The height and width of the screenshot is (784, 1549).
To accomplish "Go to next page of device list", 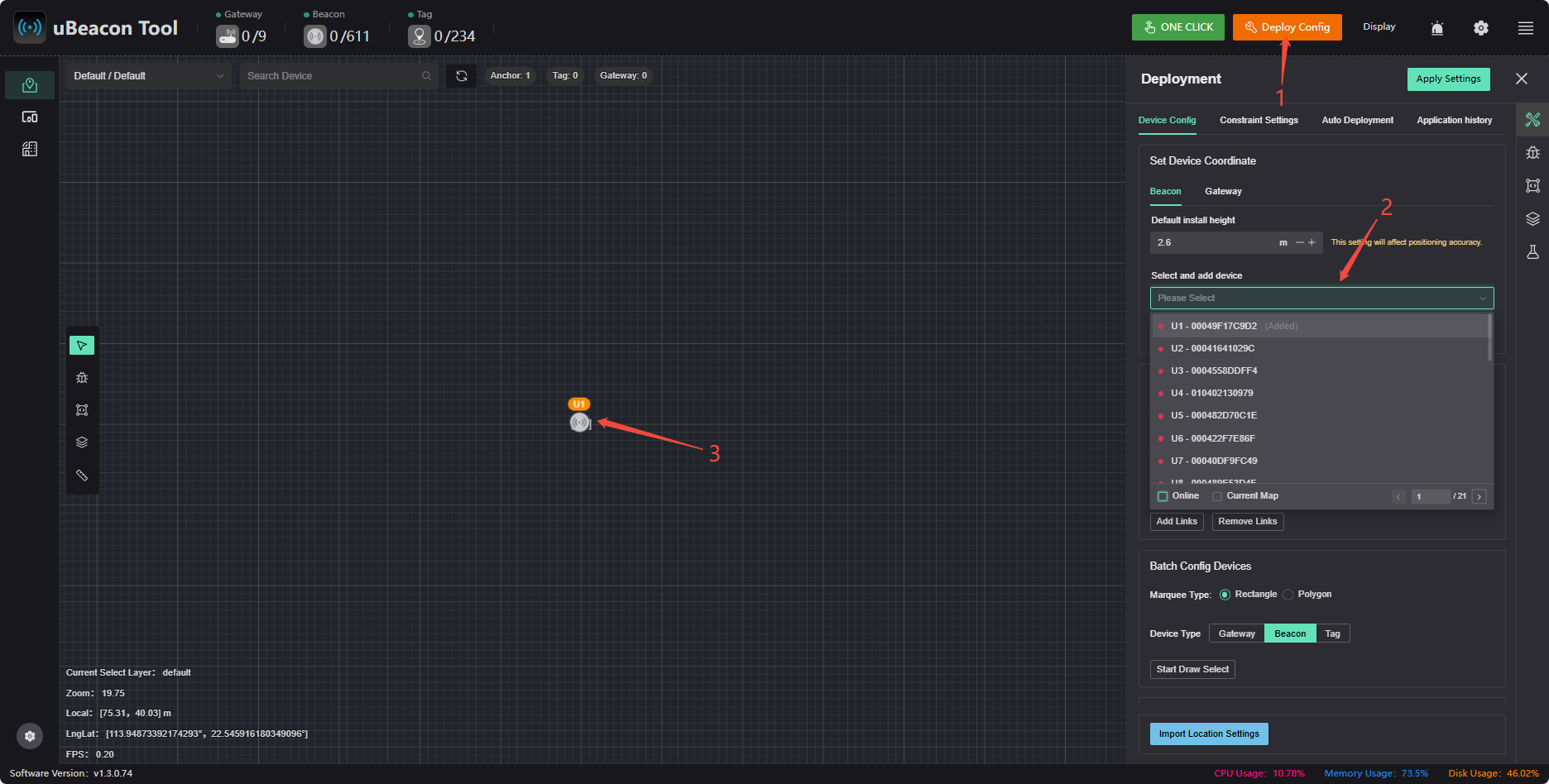I will pos(1479,496).
